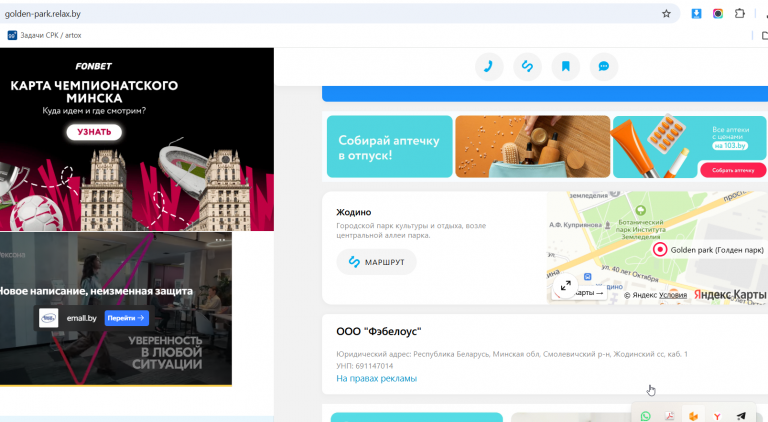
Task: Open the all bookmarks folder icon
Action: (x=765, y=35)
